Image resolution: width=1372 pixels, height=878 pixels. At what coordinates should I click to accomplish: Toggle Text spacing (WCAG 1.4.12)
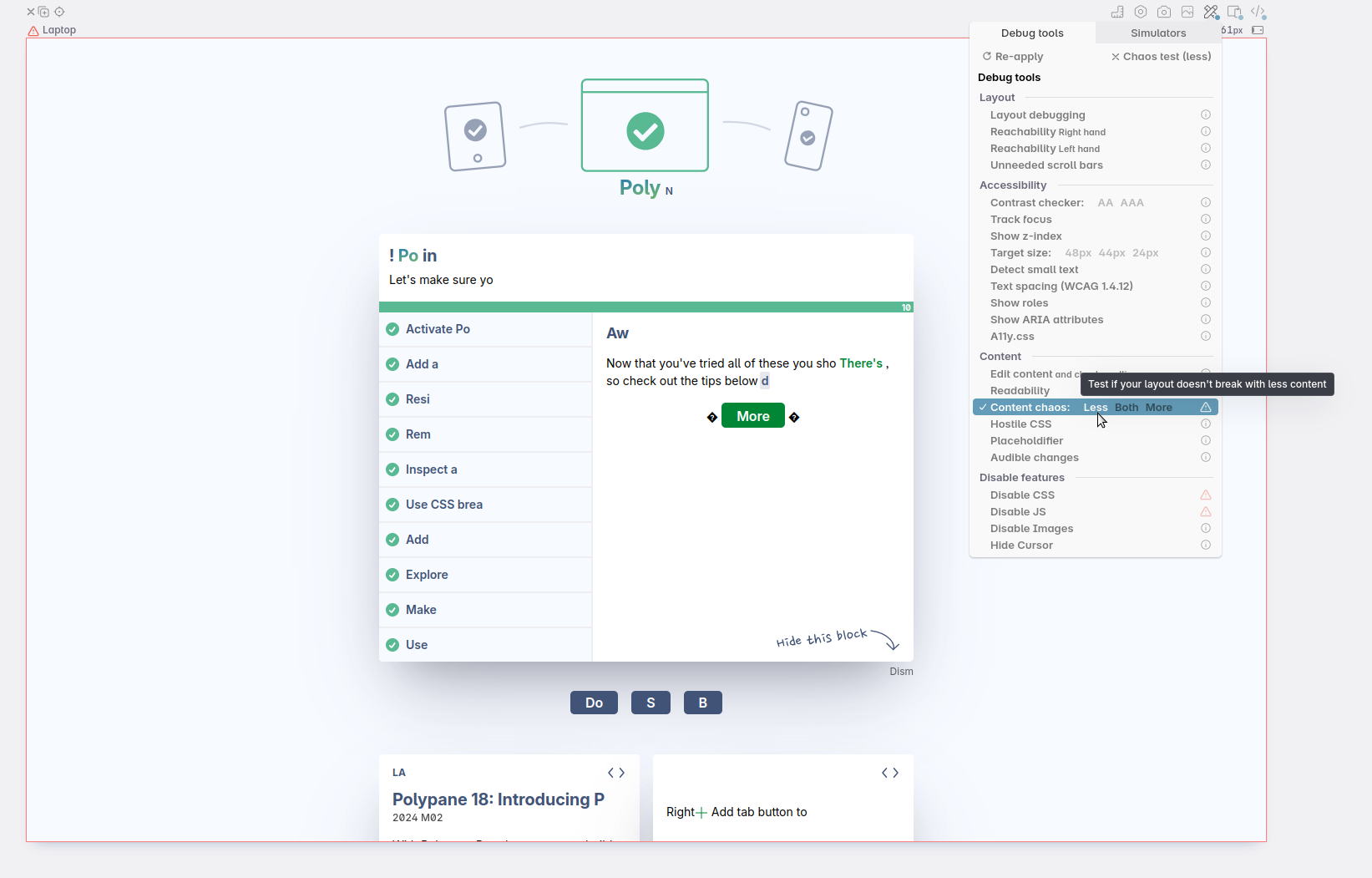pos(1061,287)
